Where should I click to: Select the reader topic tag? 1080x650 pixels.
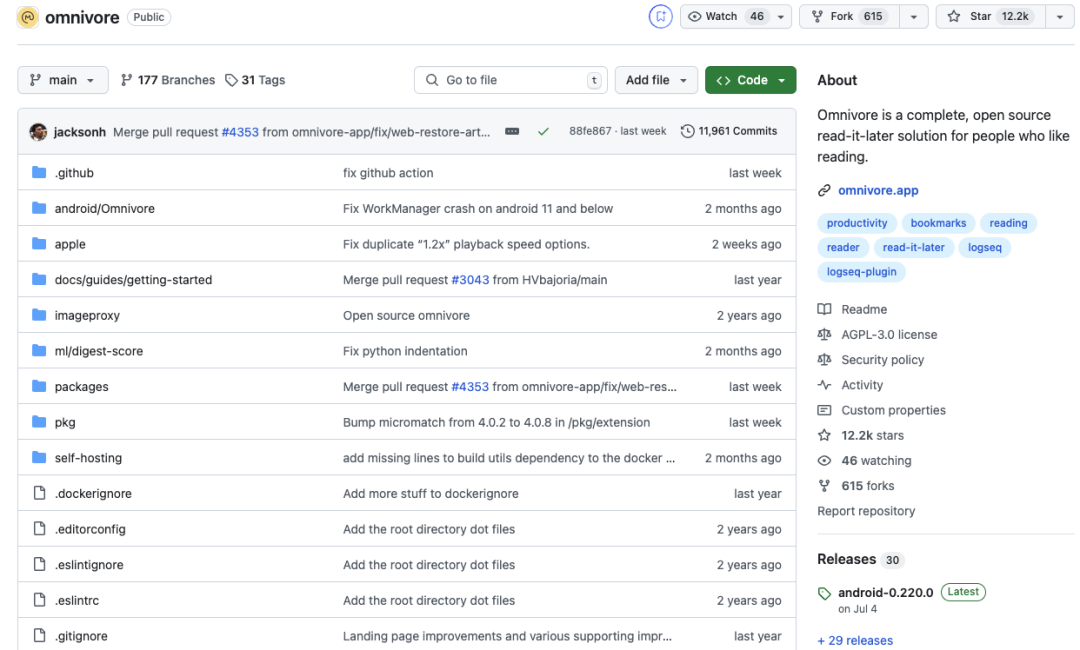pyautogui.click(x=843, y=247)
